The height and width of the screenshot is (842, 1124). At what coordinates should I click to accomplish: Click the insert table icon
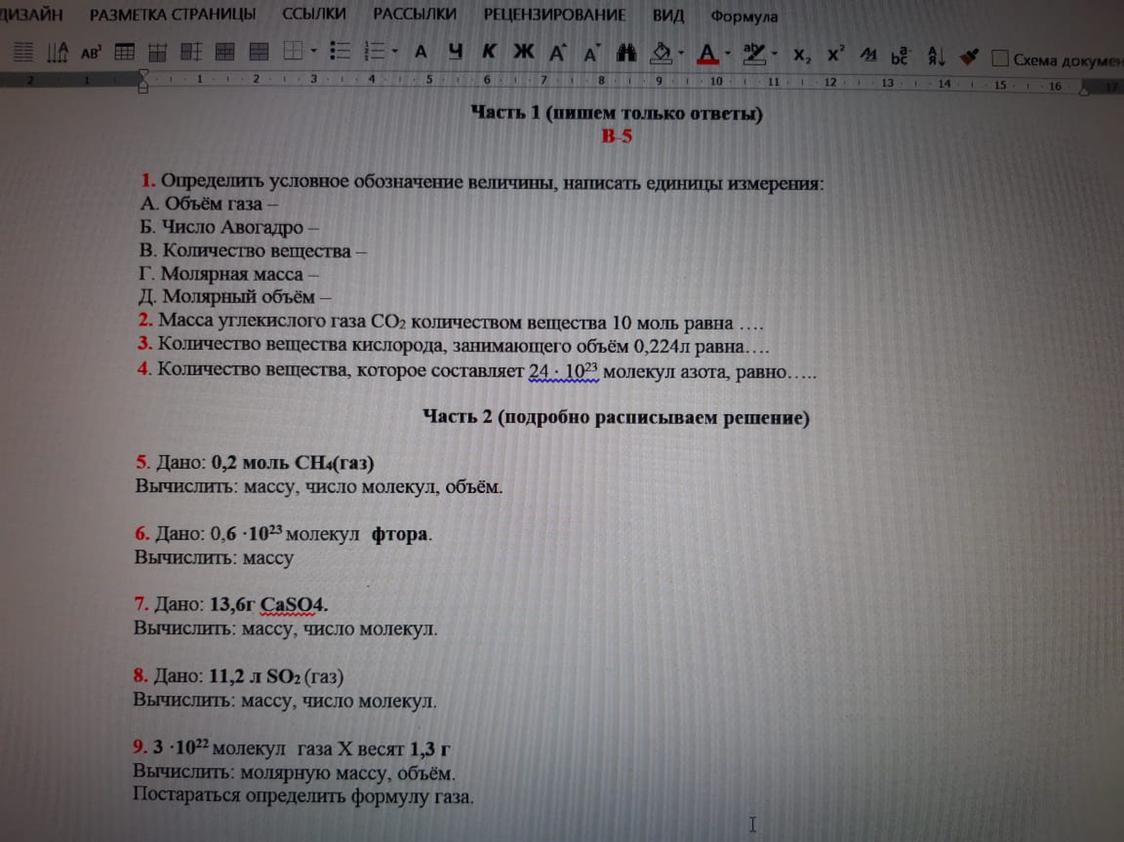[125, 52]
